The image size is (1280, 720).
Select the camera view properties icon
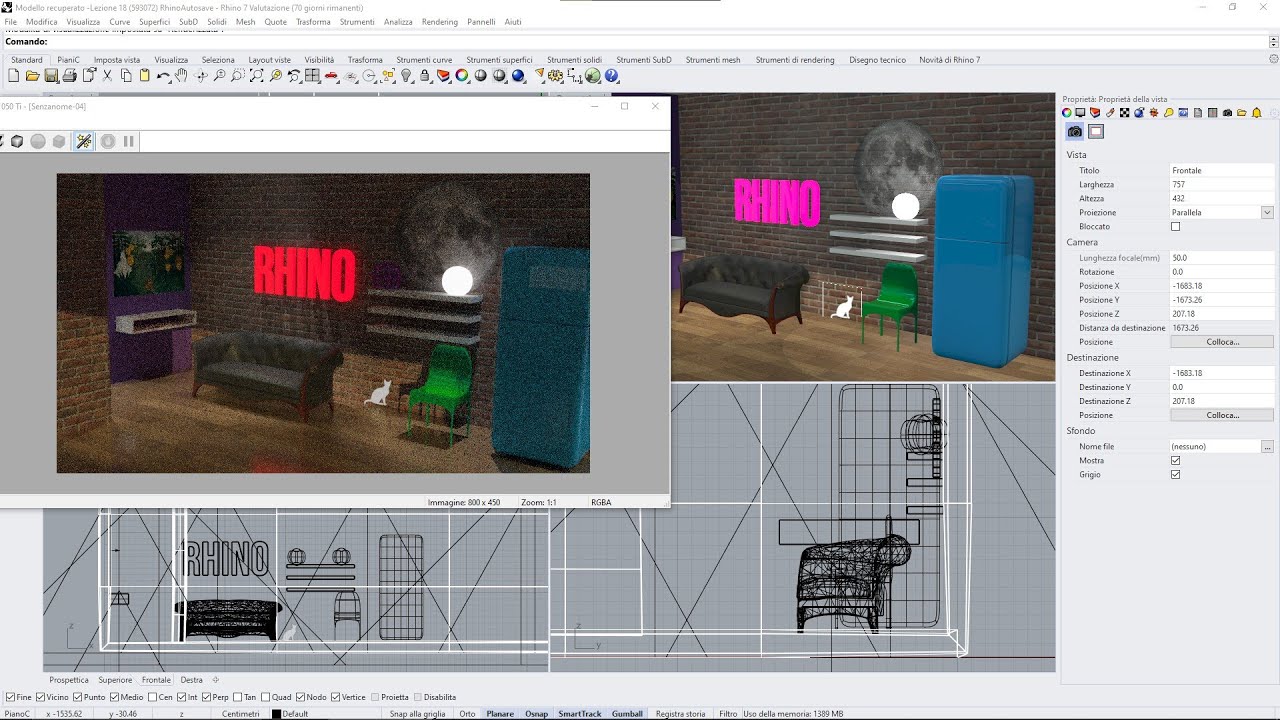(x=1075, y=131)
